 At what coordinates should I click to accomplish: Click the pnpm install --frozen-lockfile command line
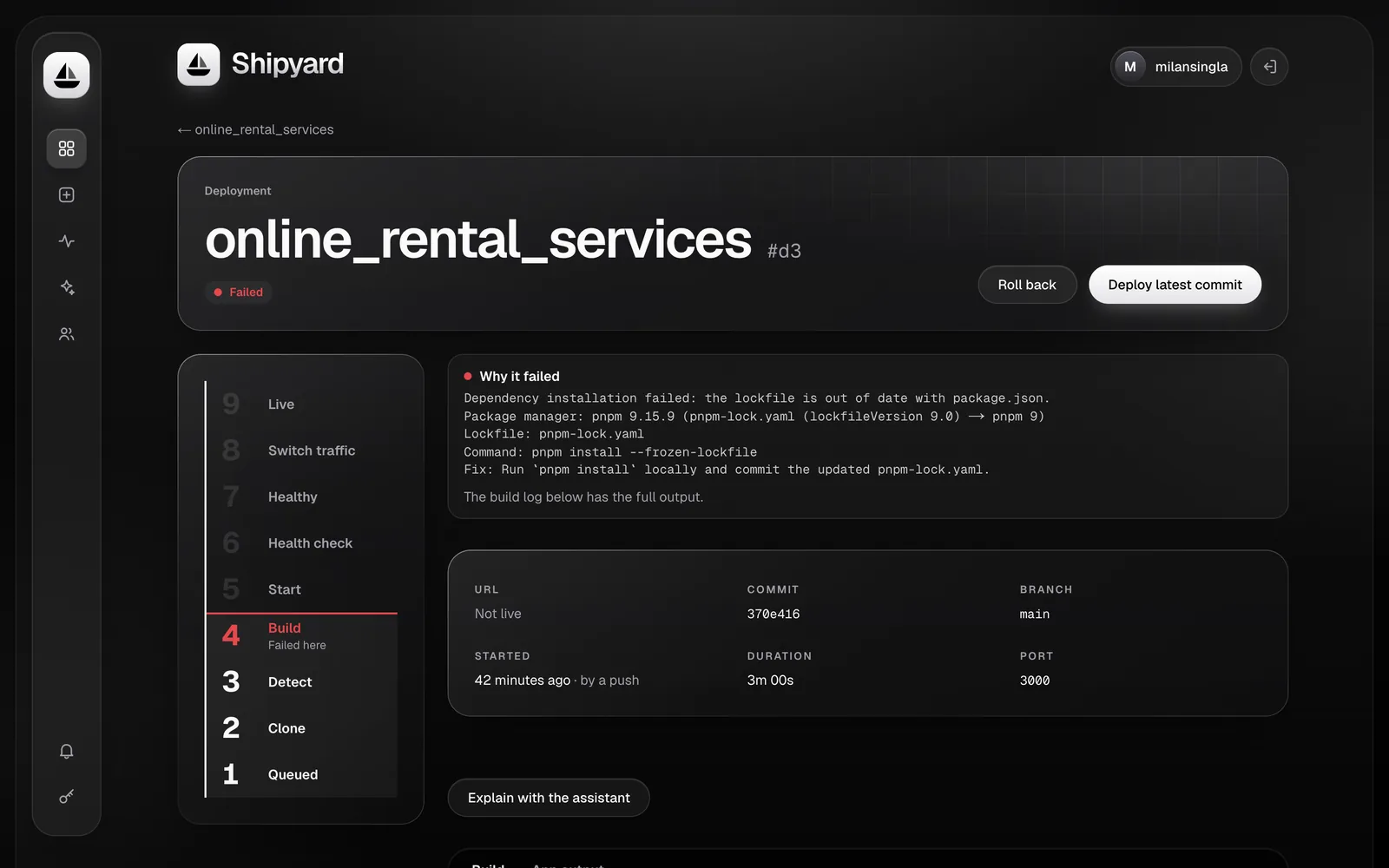tap(610, 452)
